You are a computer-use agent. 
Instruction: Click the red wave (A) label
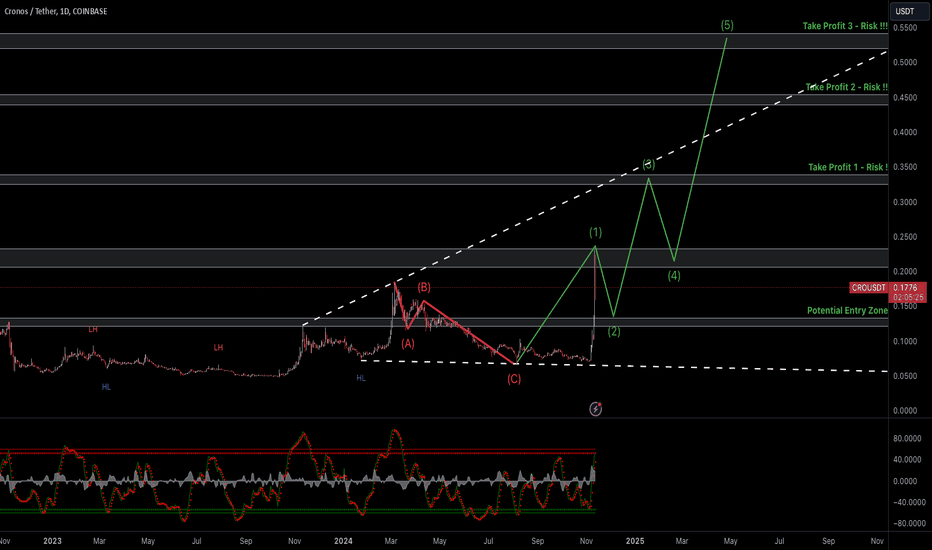408,344
